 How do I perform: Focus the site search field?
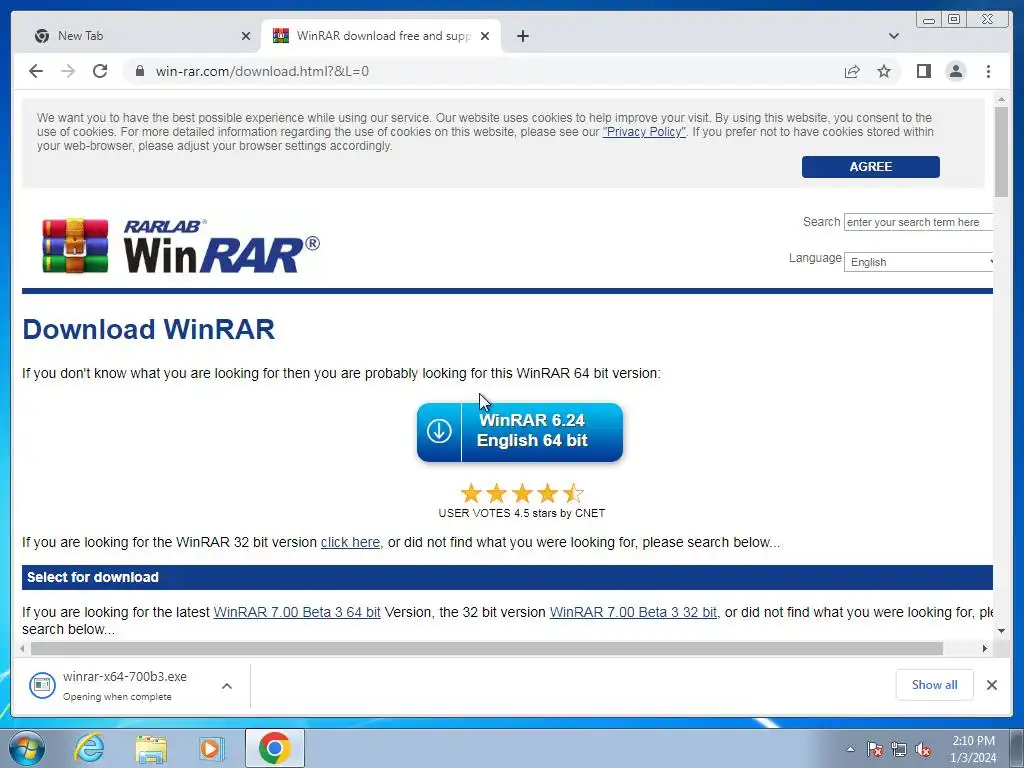coord(918,222)
